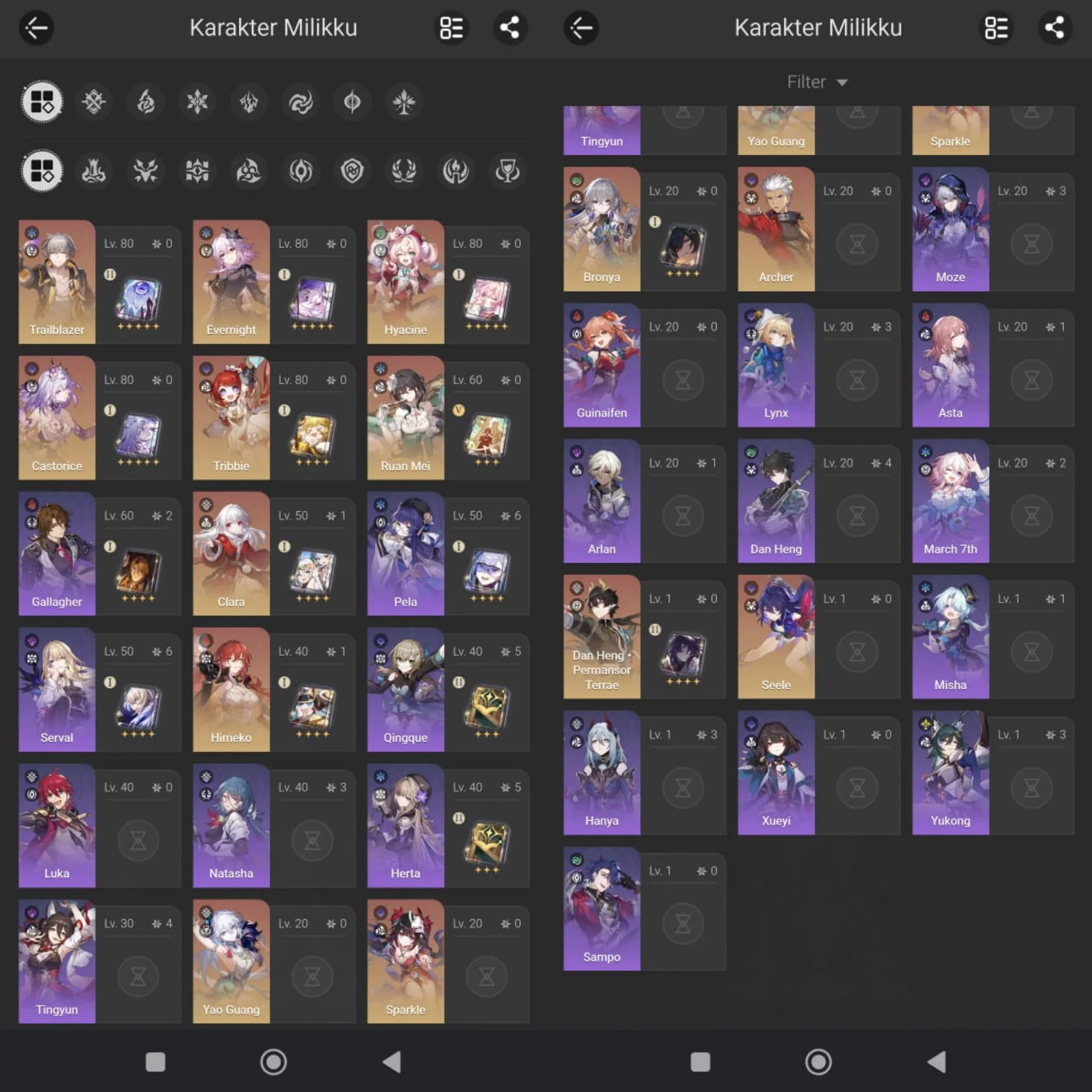Switch list layout on the right screen
This screenshot has width=1092, height=1092.
tap(996, 28)
